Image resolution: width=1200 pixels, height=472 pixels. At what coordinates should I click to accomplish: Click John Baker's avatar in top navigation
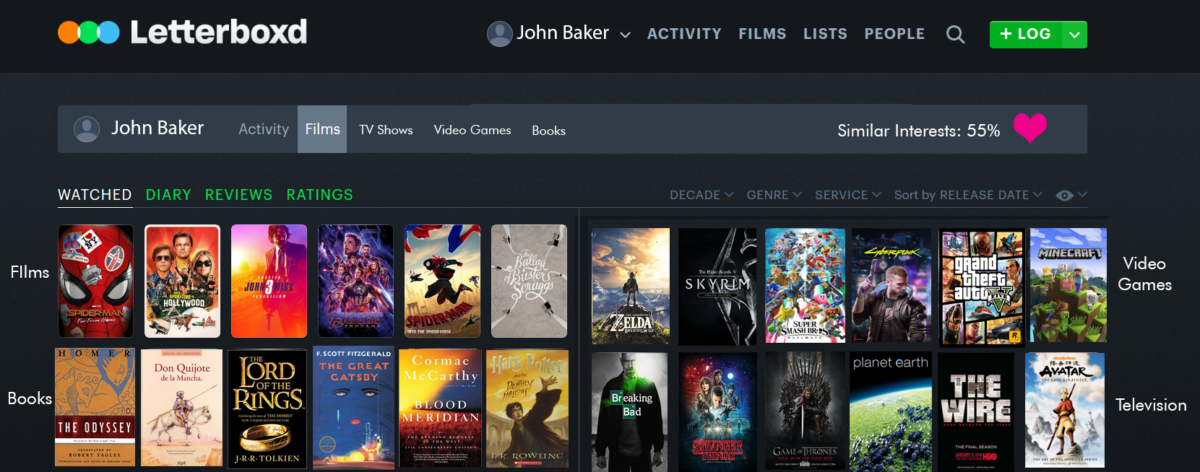click(x=500, y=34)
